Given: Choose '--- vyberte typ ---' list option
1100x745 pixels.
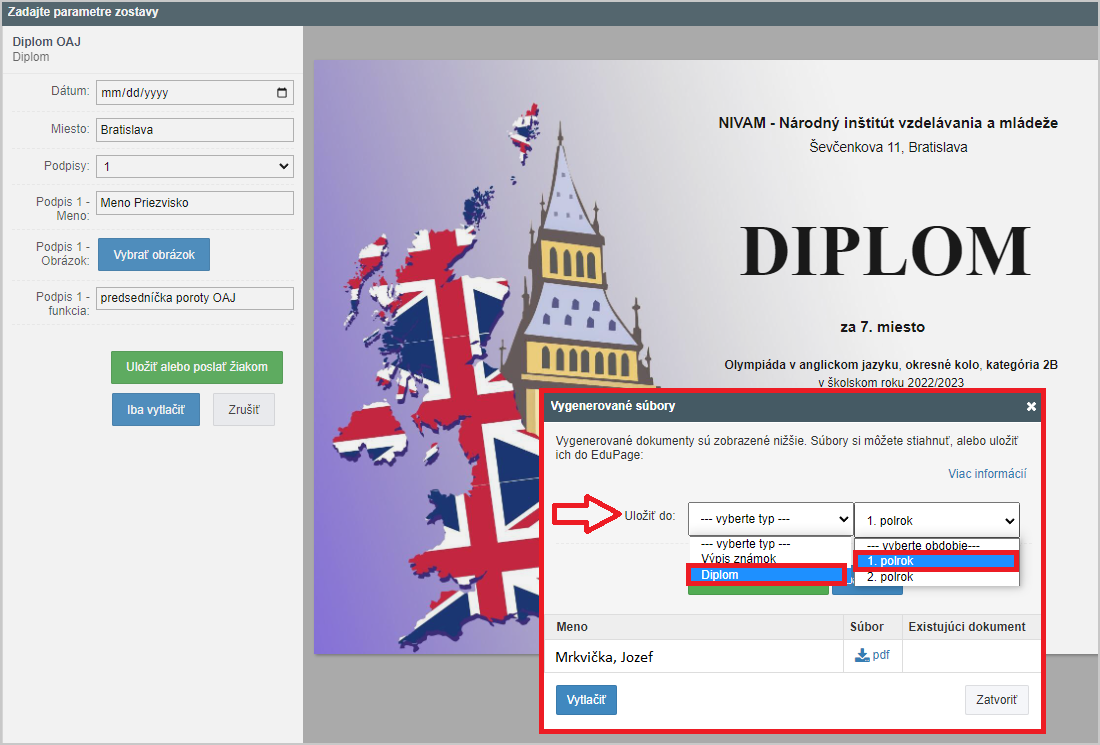Looking at the screenshot, I should click(745, 544).
